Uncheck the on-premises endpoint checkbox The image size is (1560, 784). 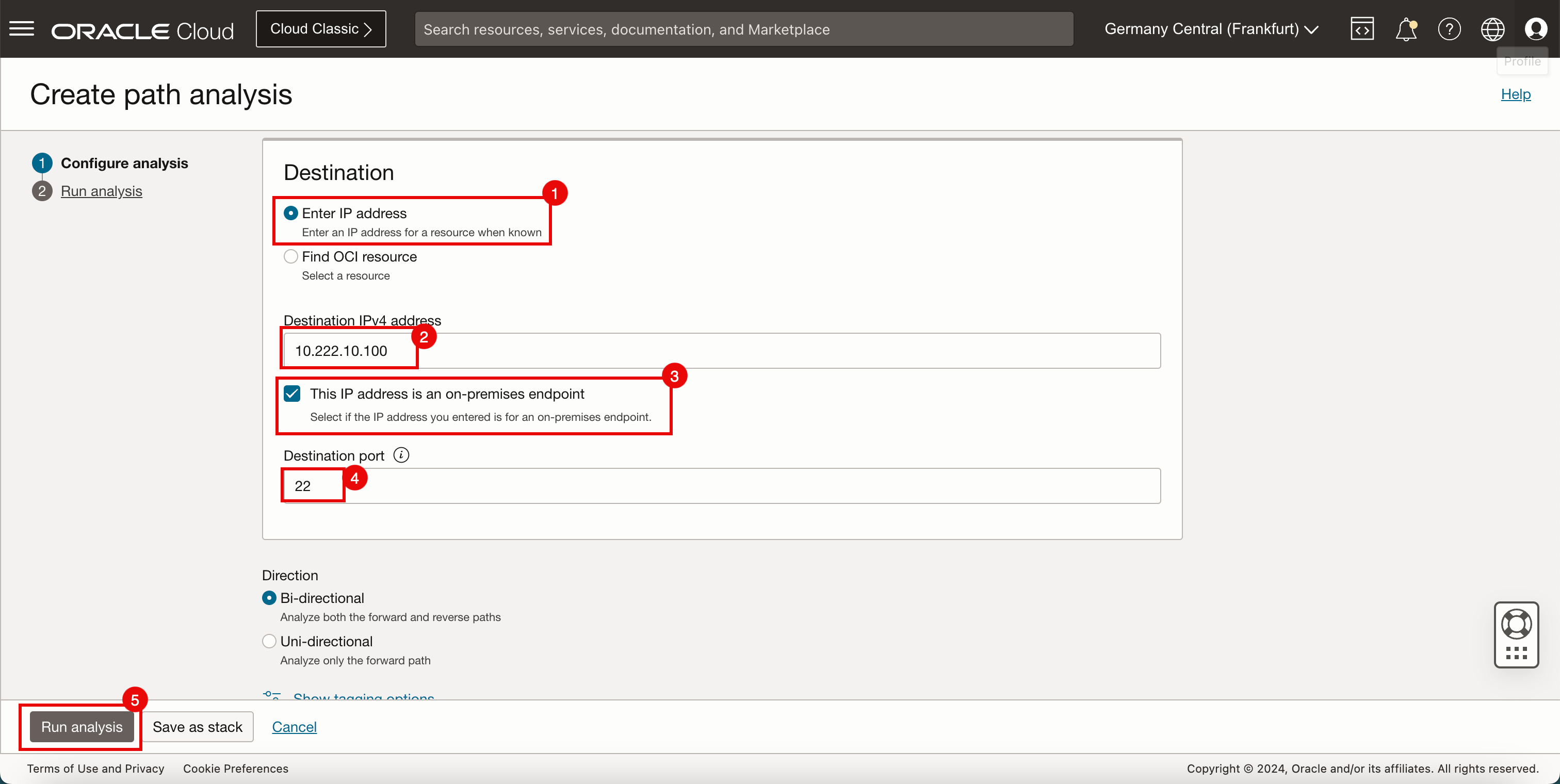click(x=292, y=394)
